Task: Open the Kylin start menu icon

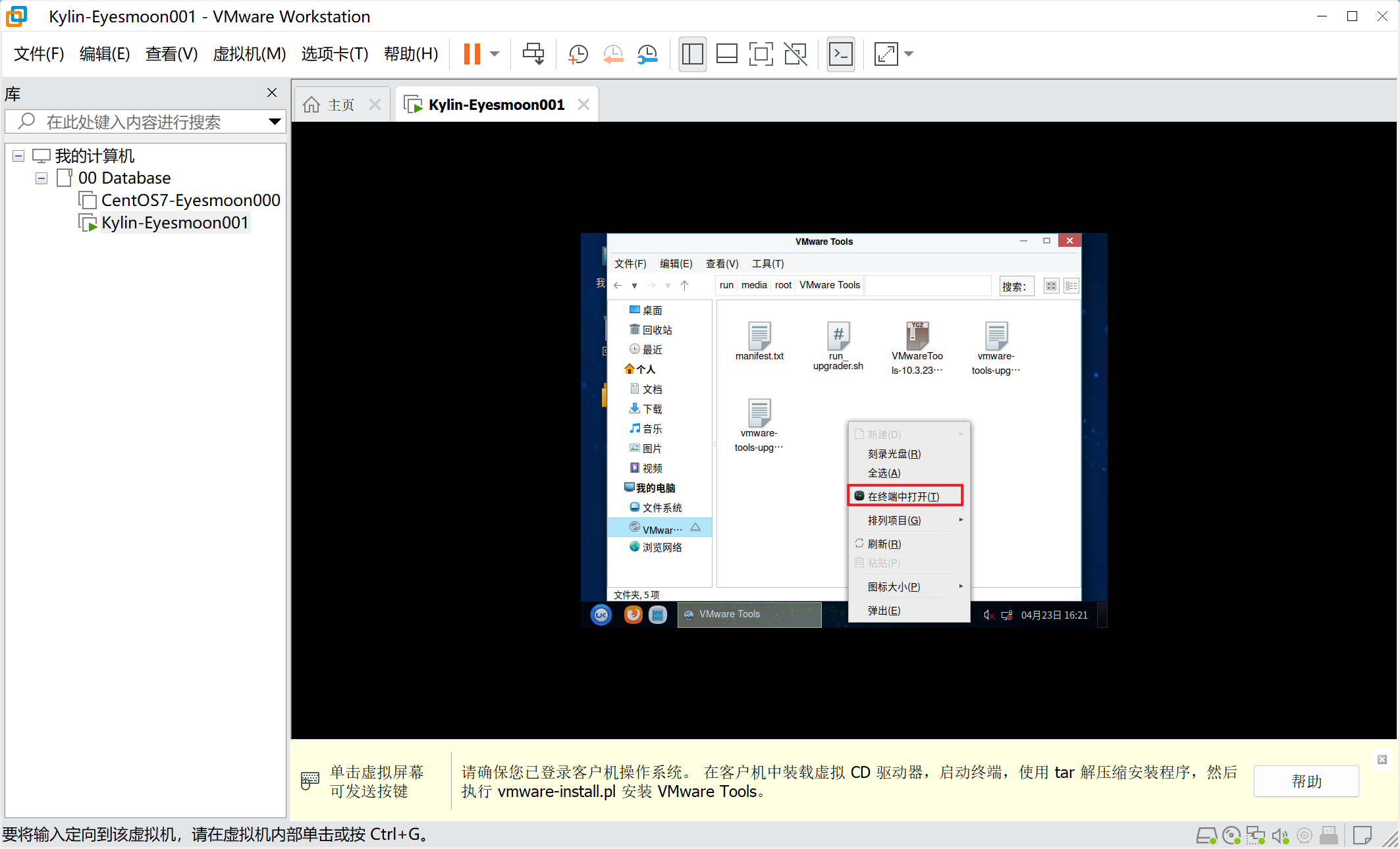Action: coord(601,615)
